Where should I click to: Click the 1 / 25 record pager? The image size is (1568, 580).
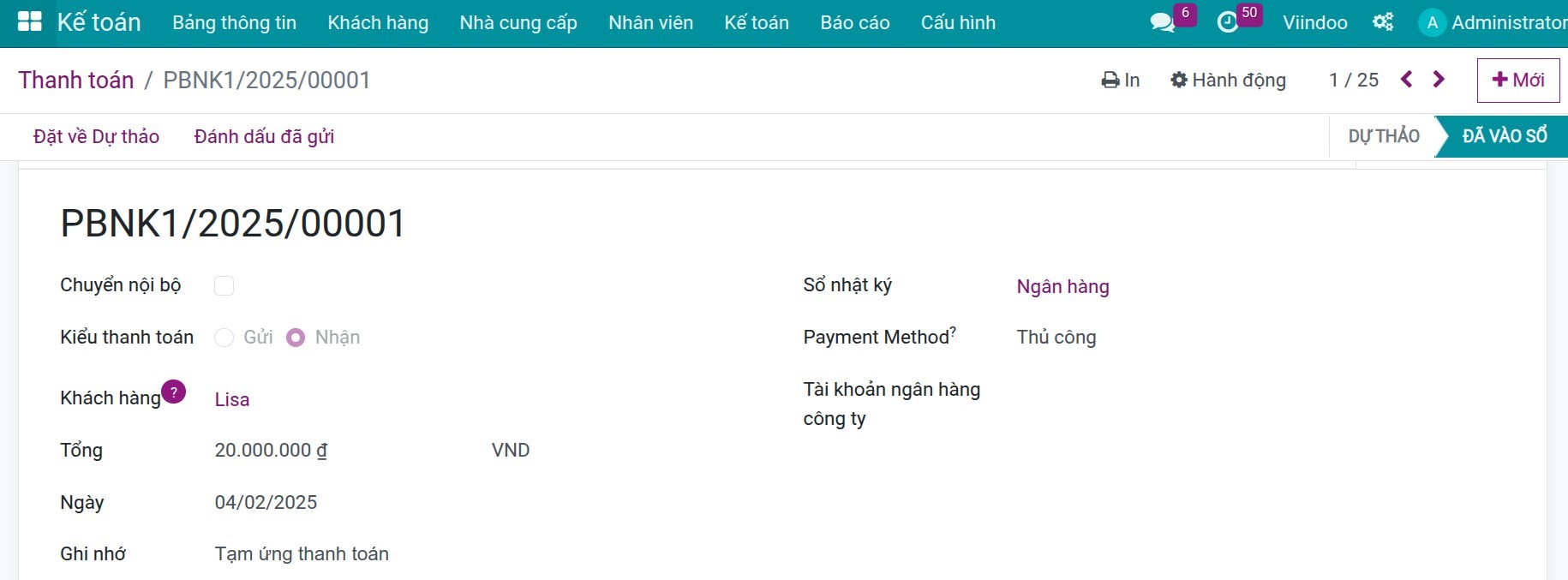coord(1354,80)
